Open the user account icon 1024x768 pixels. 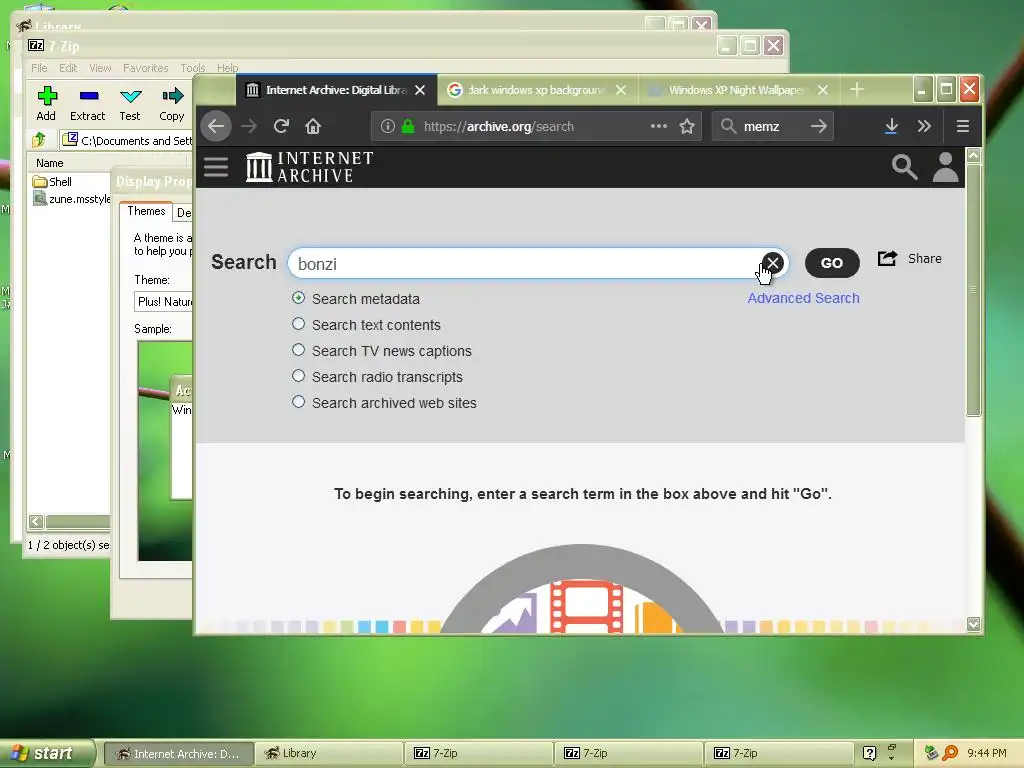945,167
